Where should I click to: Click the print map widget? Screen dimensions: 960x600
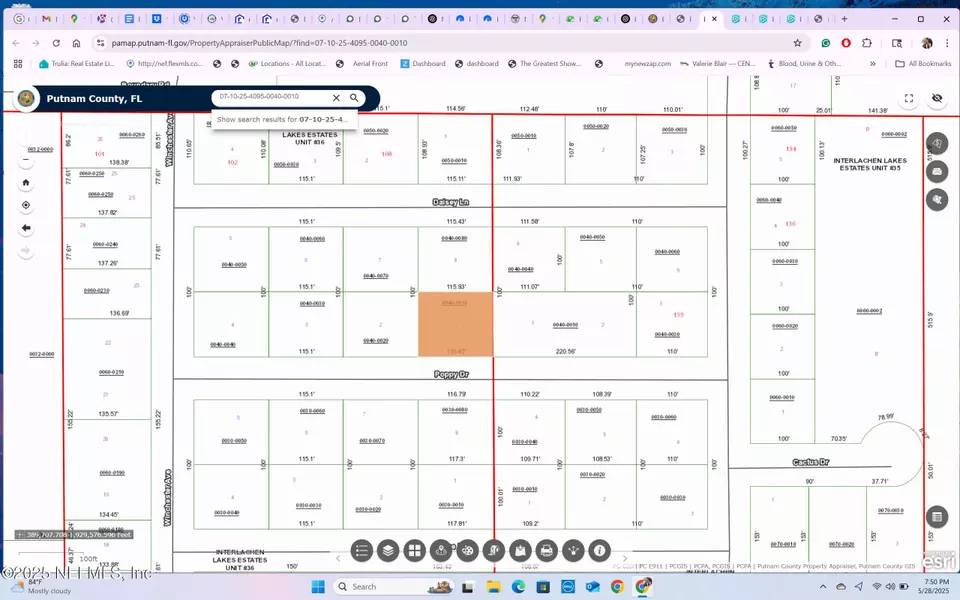click(x=546, y=550)
